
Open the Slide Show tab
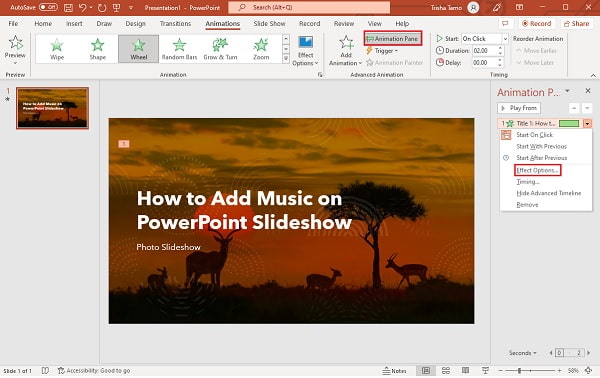269,23
